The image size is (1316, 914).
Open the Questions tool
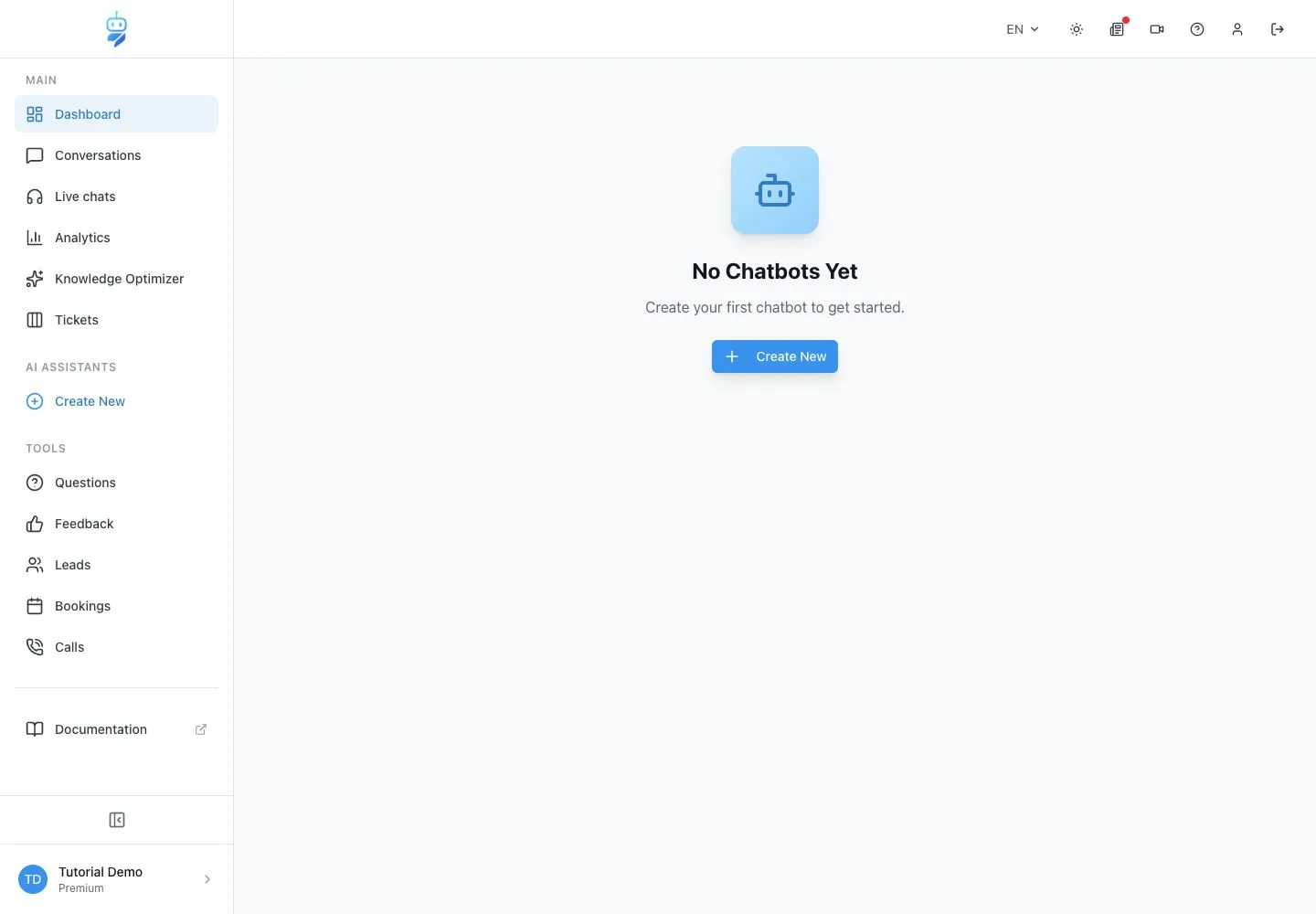(x=116, y=483)
